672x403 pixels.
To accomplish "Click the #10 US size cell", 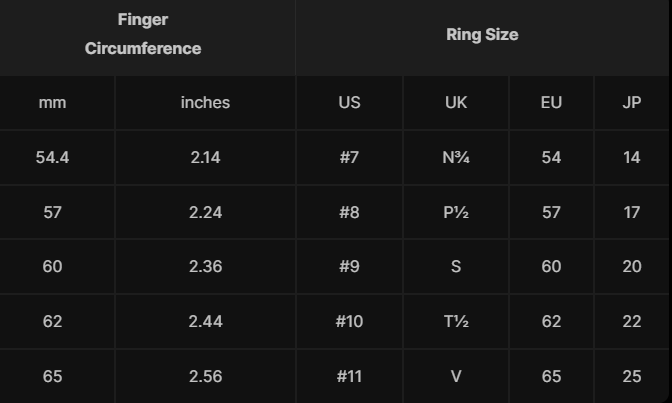I will click(x=349, y=321).
